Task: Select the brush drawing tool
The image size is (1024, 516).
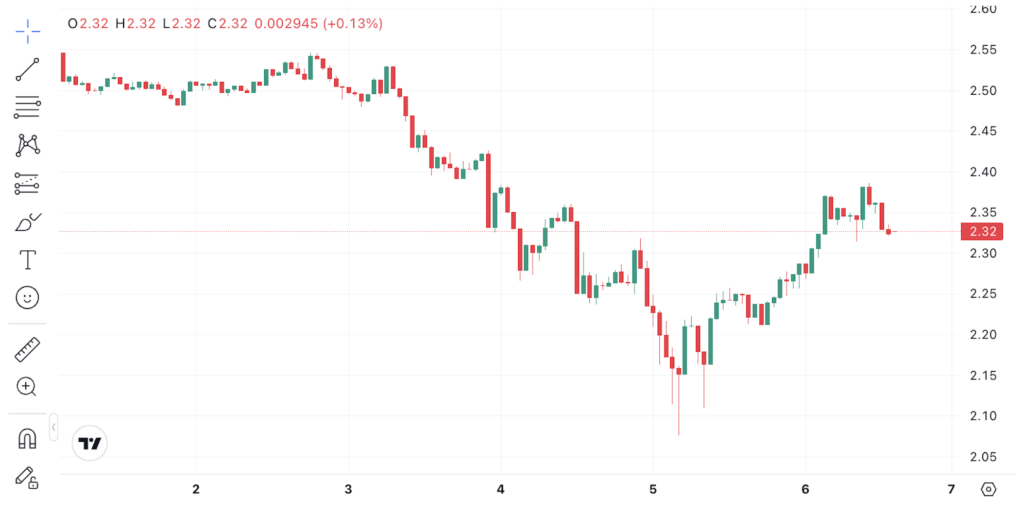Action: coord(27,222)
